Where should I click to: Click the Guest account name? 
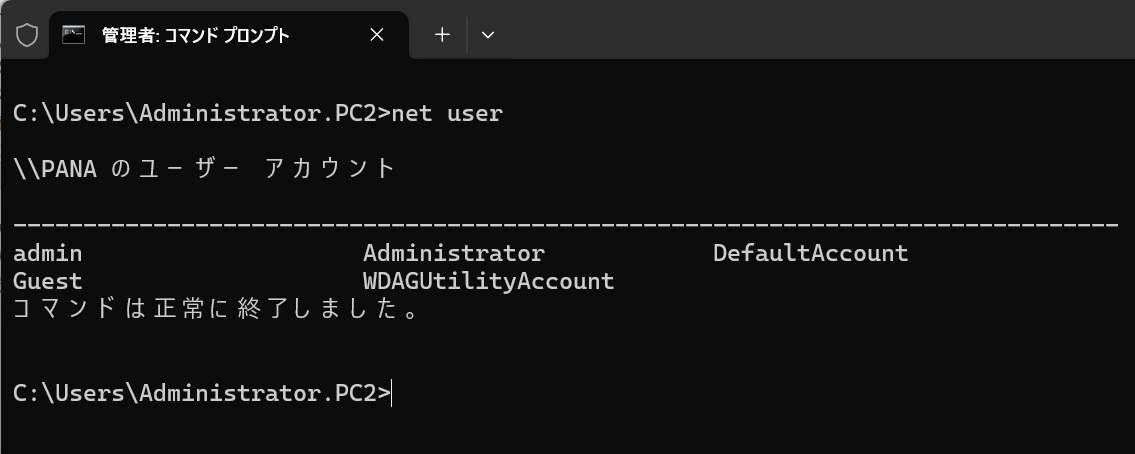tap(48, 282)
